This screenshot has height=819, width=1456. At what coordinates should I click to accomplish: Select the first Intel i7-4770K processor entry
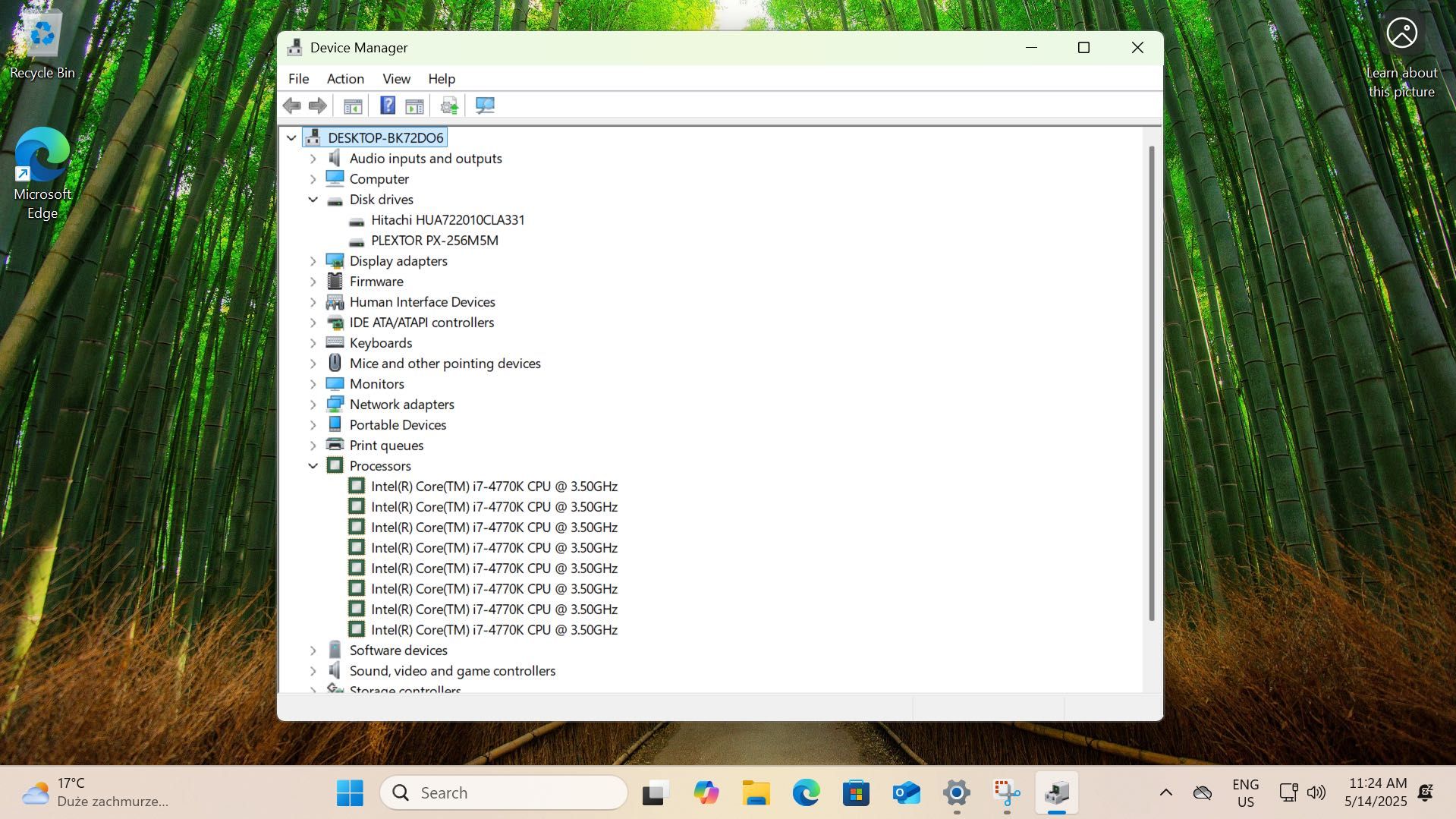click(494, 487)
